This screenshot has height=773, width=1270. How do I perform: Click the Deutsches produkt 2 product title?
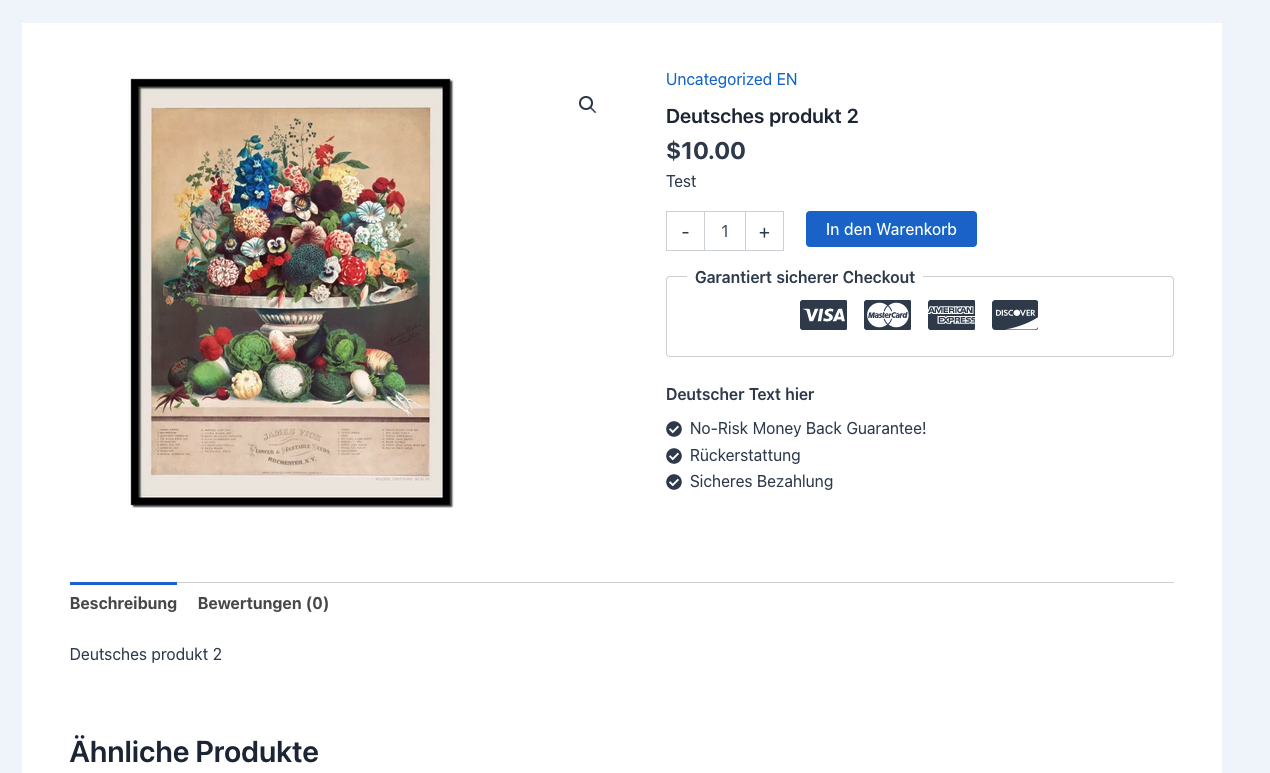(762, 116)
